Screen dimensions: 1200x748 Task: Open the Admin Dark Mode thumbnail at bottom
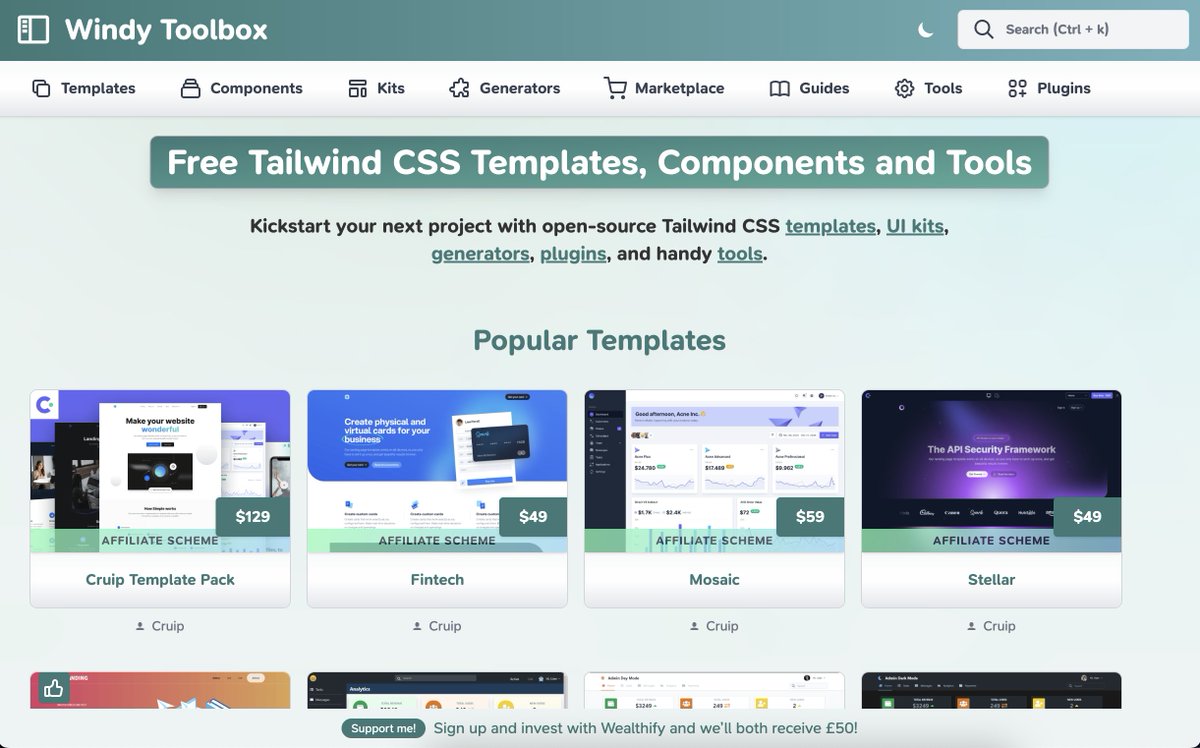click(x=991, y=691)
